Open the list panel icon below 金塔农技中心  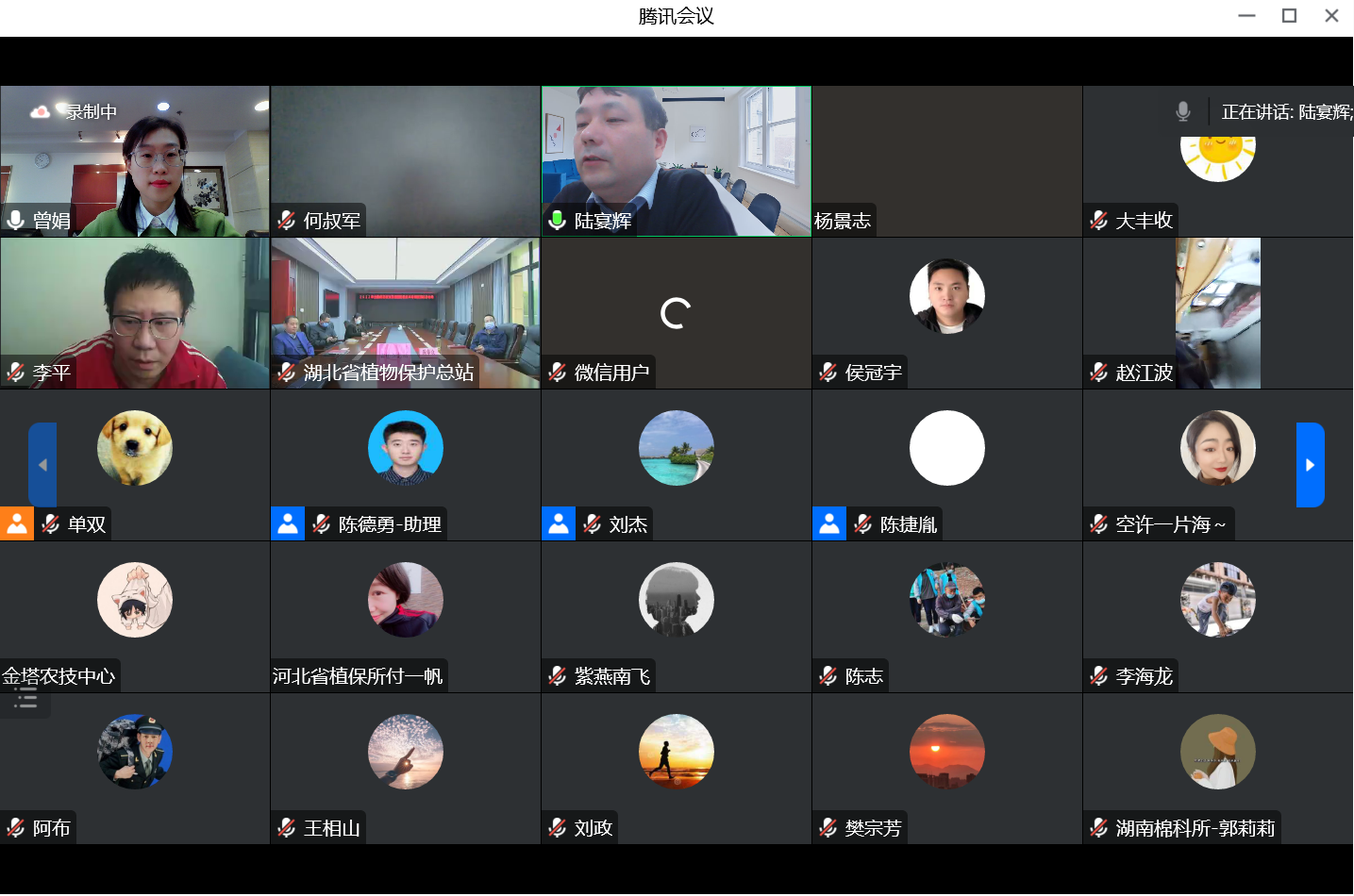coord(25,699)
